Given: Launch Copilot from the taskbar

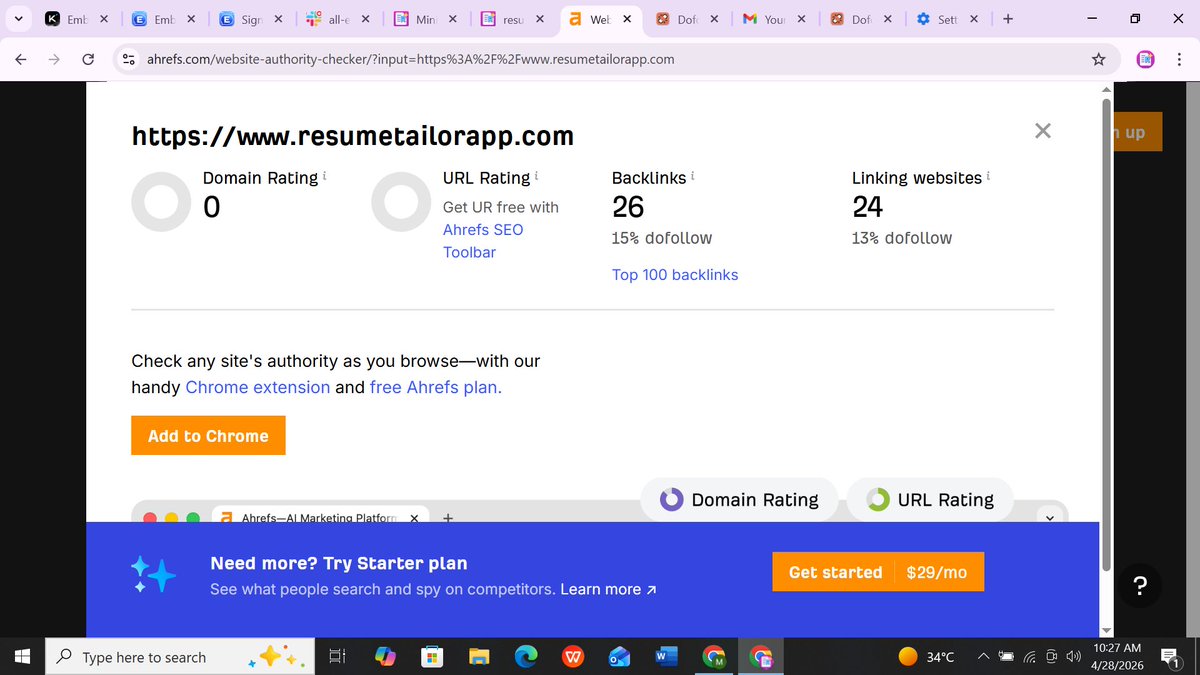Looking at the screenshot, I should 385,657.
